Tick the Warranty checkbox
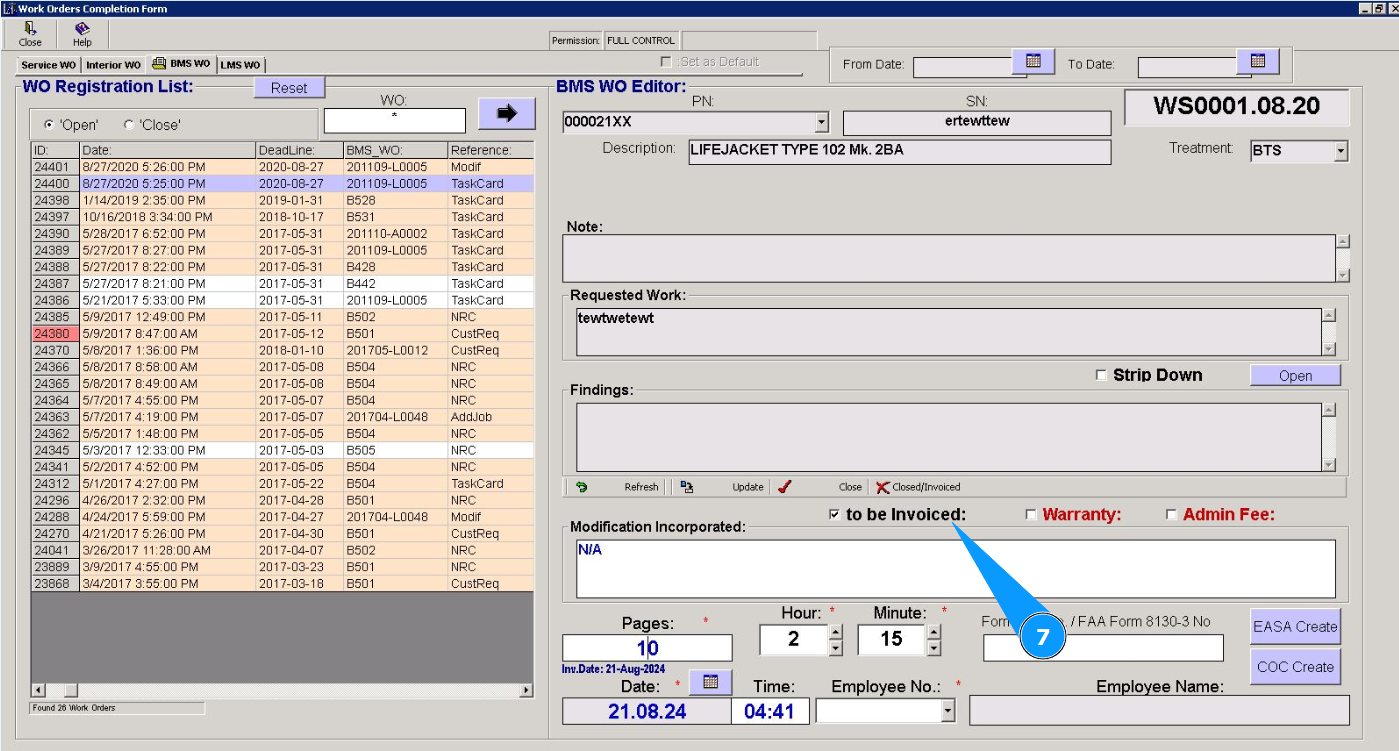Screen dimensions: 1399x751 [x=1031, y=515]
